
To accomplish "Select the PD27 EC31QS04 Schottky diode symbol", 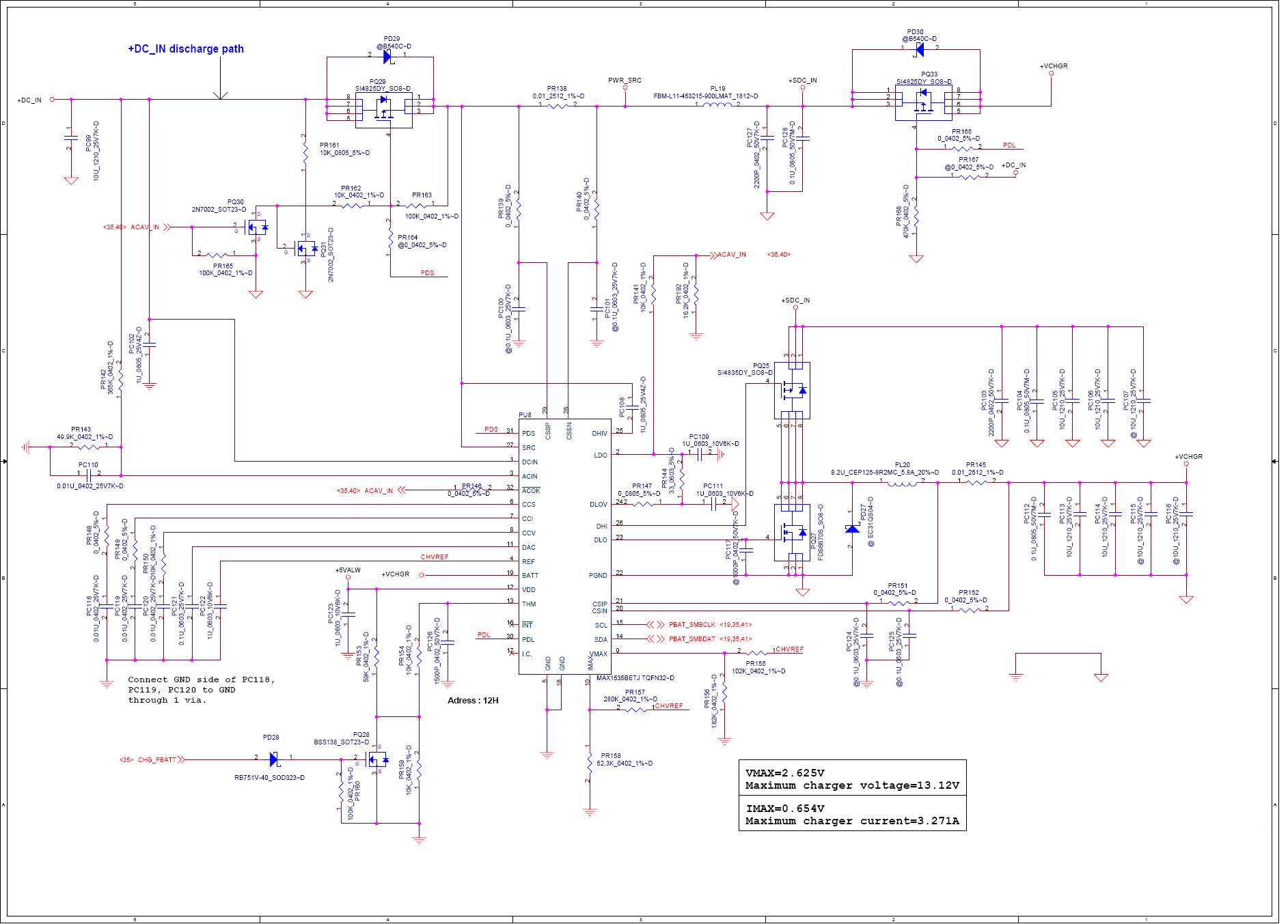I will coord(851,528).
